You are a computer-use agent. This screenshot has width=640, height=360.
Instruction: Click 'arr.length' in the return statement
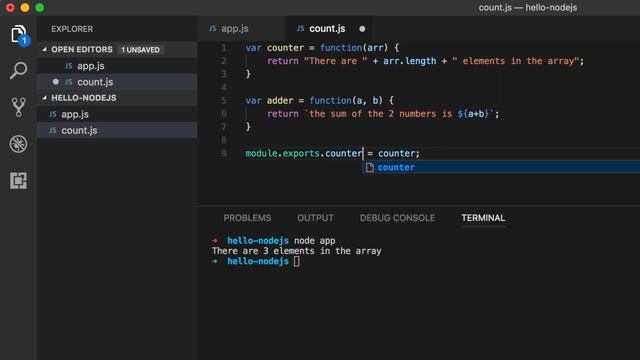pyautogui.click(x=409, y=61)
